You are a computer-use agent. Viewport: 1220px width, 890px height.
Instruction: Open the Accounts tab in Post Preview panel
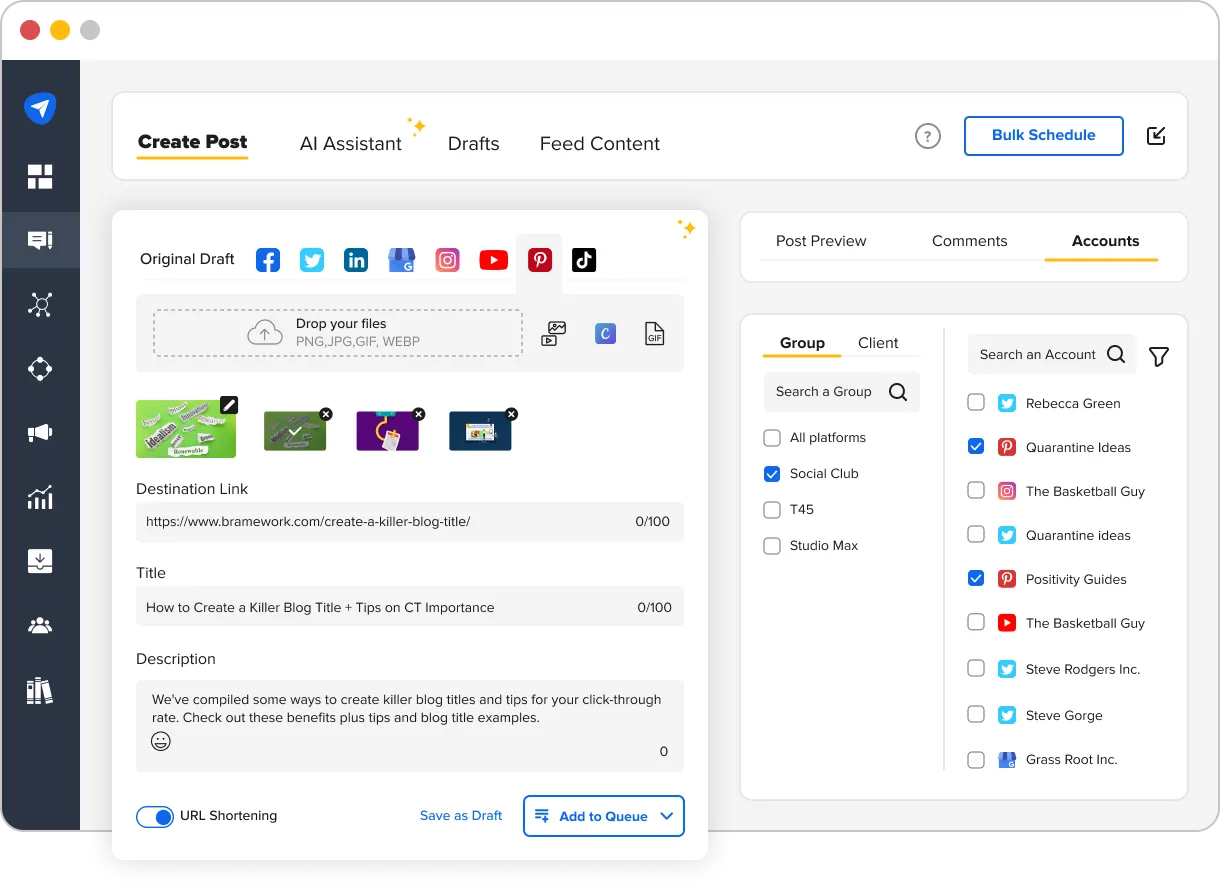pos(1104,240)
